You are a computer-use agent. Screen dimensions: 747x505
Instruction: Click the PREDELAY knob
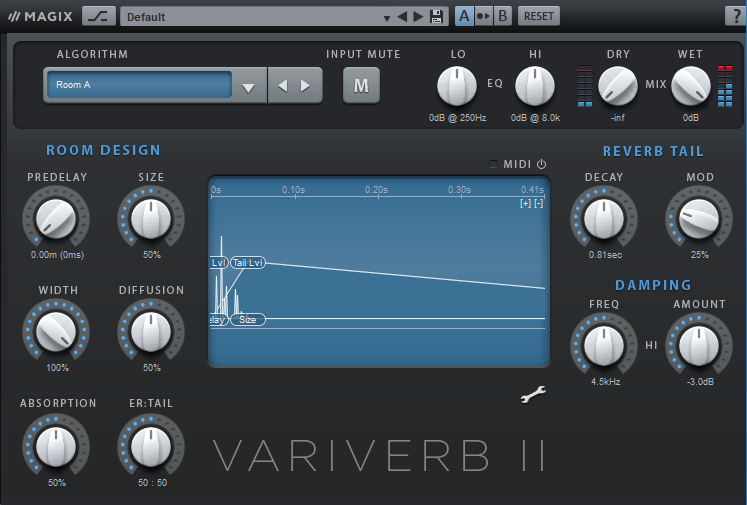(x=56, y=219)
